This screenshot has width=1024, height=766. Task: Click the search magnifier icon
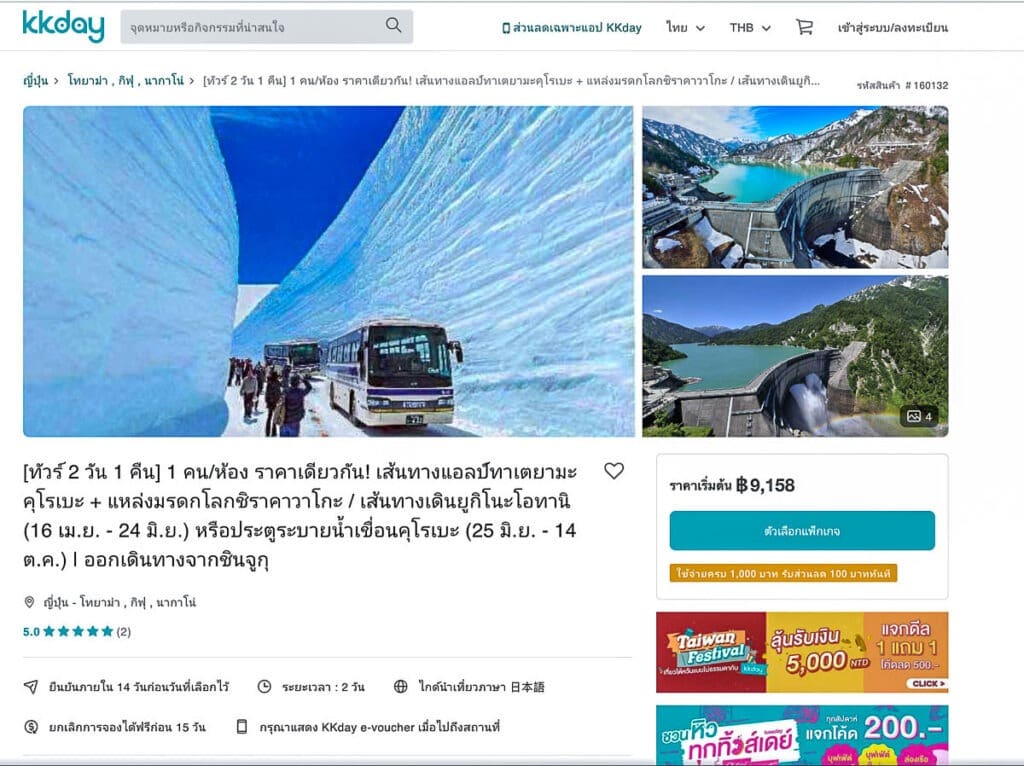393,25
